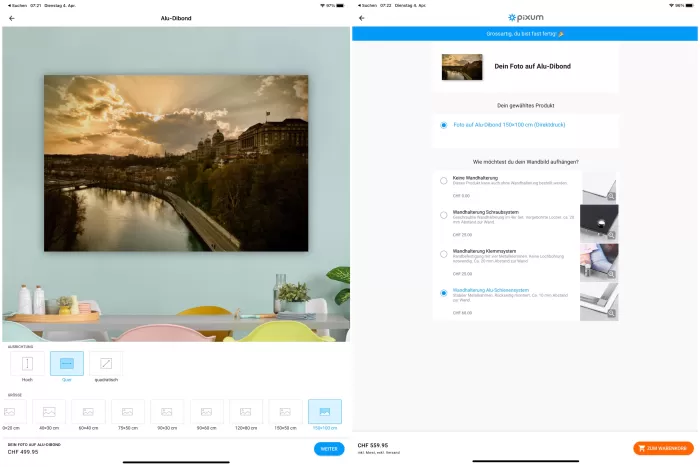Viewport: 700px width, 467px height.
Task: Tap the Foto auf Alu-Dibond 150×100 cm link text
Action: [509, 125]
